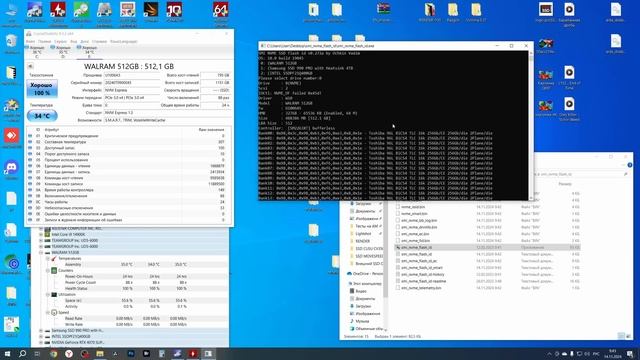Collapse the Counters node under WALRAM
The image size is (640, 360).
[x=48, y=271]
